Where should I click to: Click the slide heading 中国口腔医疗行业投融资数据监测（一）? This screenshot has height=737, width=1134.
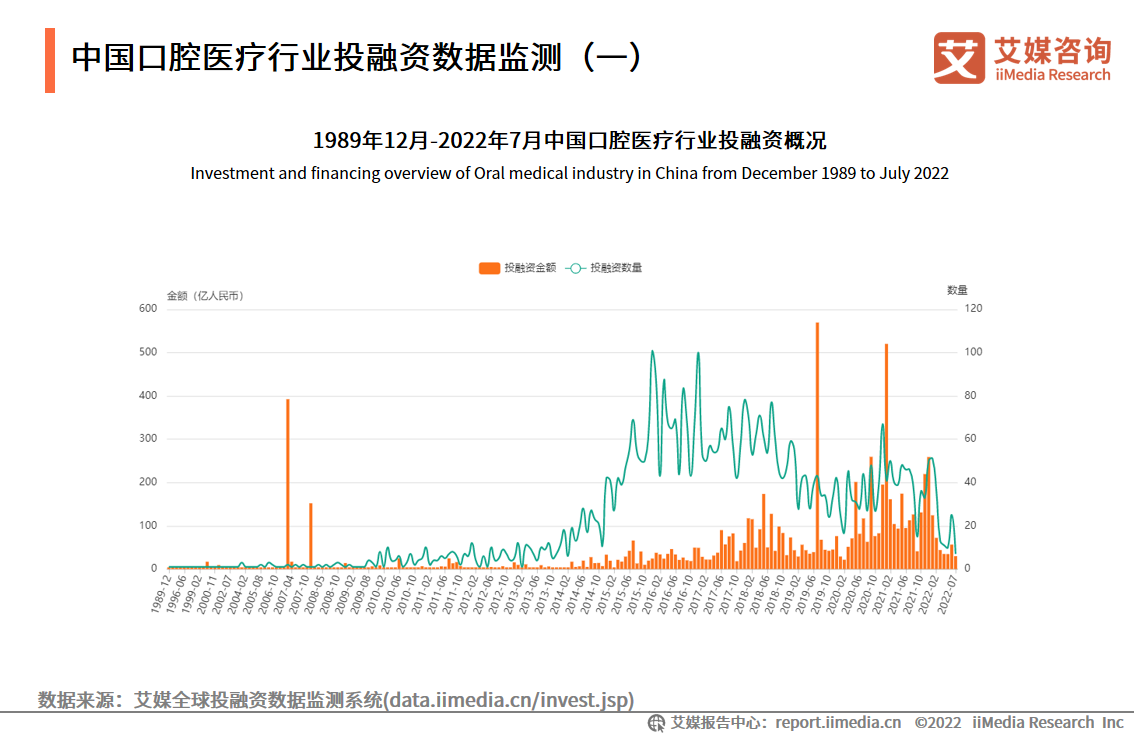click(x=357, y=58)
